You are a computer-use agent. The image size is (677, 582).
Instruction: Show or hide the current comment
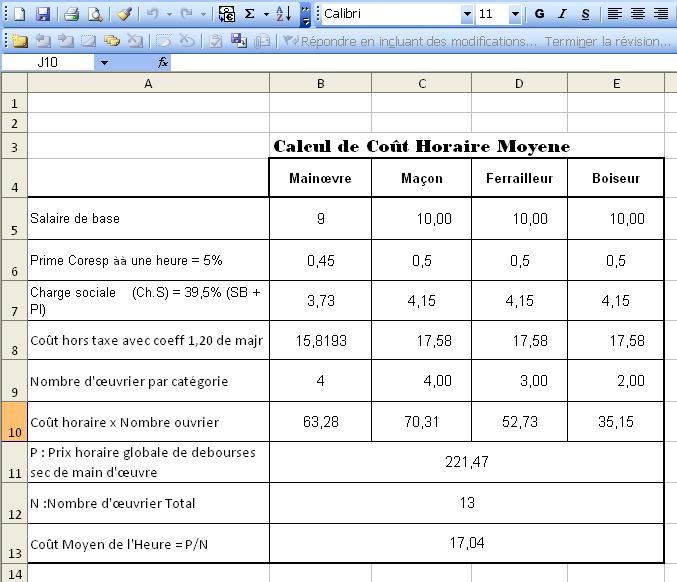coord(89,41)
